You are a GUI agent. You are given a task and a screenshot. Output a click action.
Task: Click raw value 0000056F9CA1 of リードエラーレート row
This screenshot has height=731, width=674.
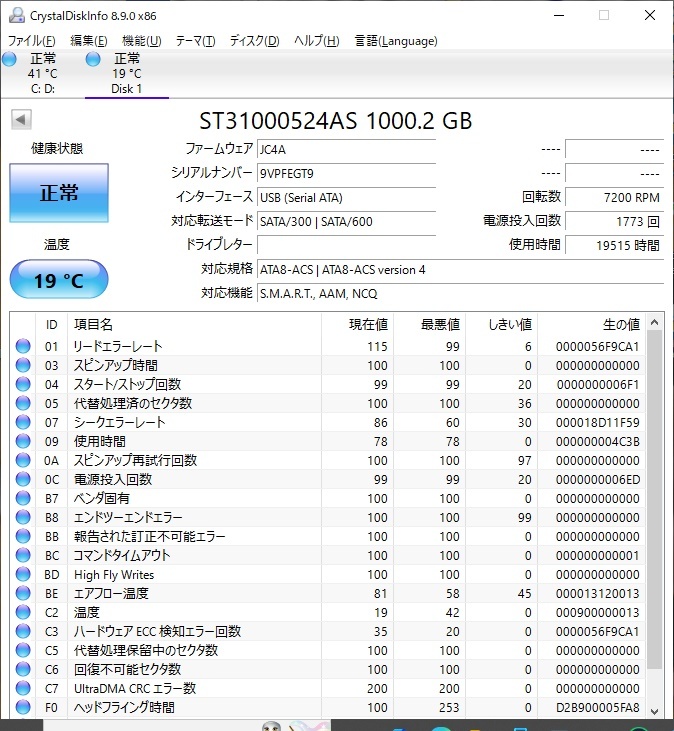(597, 346)
